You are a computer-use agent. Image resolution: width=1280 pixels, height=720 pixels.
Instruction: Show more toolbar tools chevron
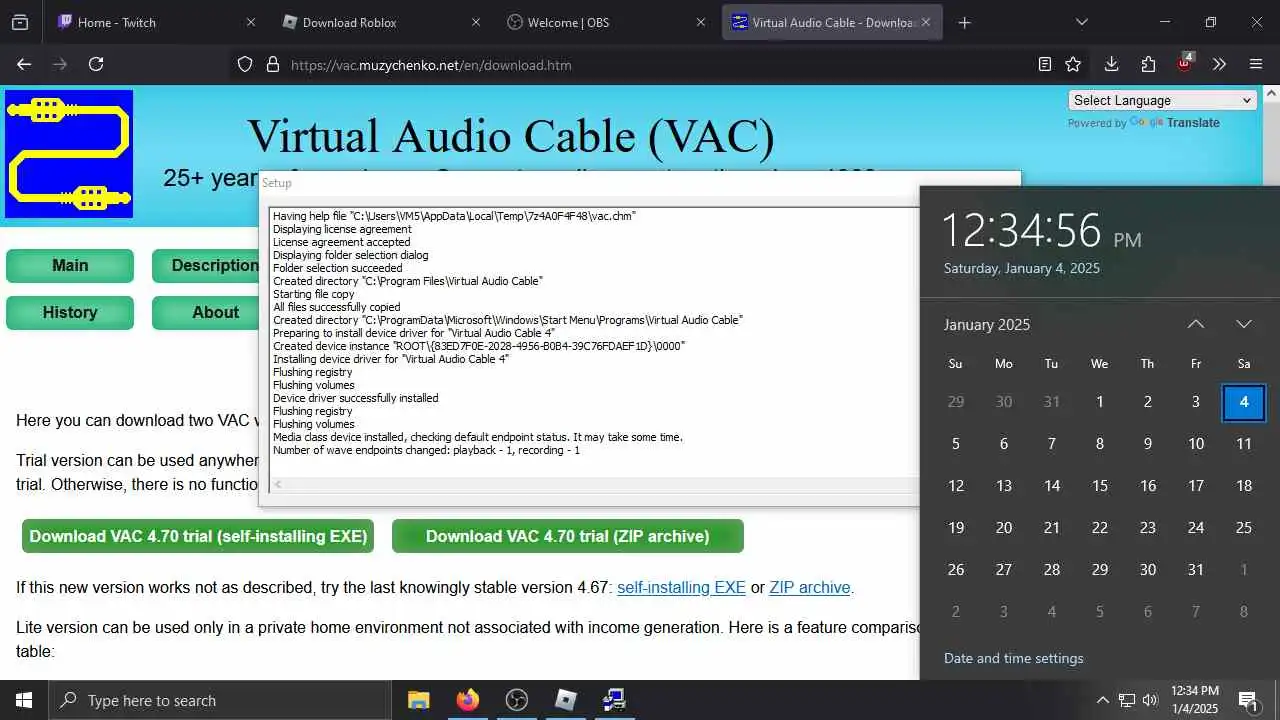[1219, 64]
